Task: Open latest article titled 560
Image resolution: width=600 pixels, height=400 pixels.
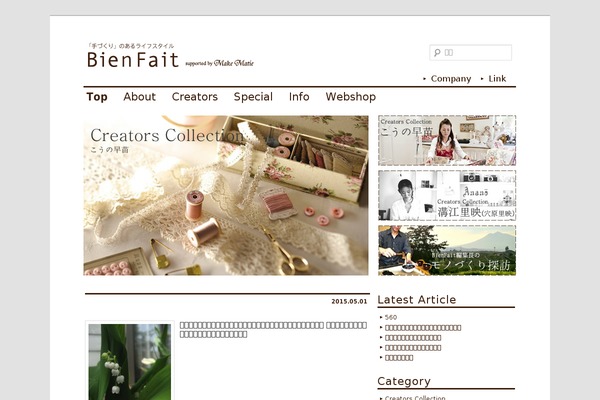Action: (x=391, y=317)
